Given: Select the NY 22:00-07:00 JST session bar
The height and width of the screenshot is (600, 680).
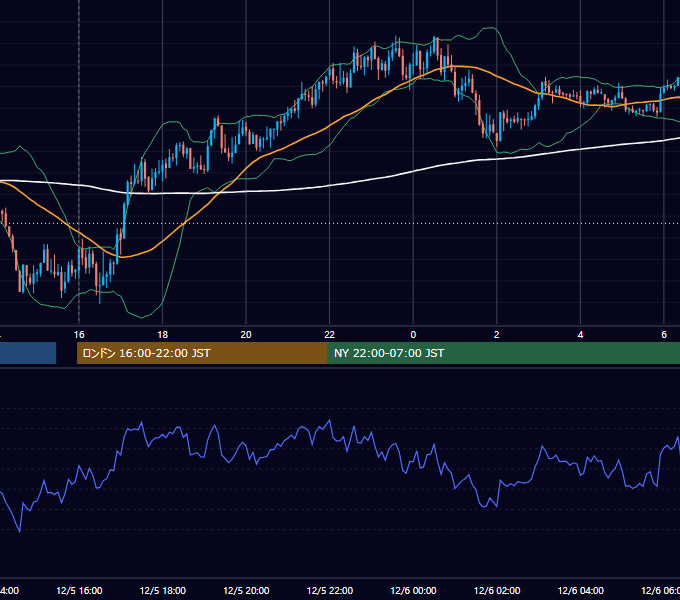Looking at the screenshot, I should 503,353.
